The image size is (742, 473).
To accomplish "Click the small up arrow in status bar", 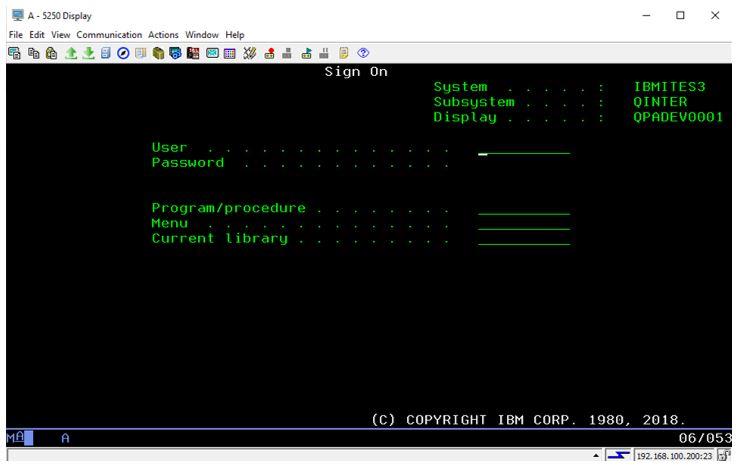I will coord(596,456).
